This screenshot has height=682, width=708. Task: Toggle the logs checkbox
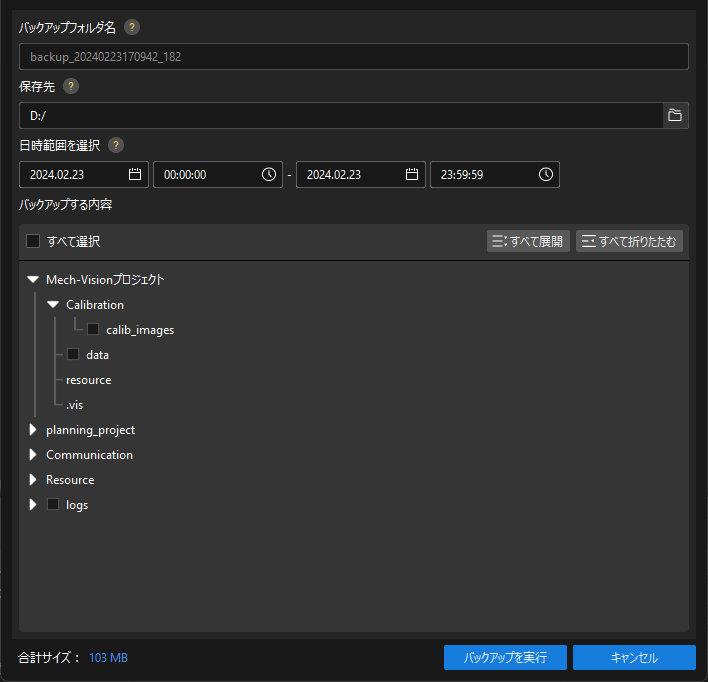click(x=53, y=505)
